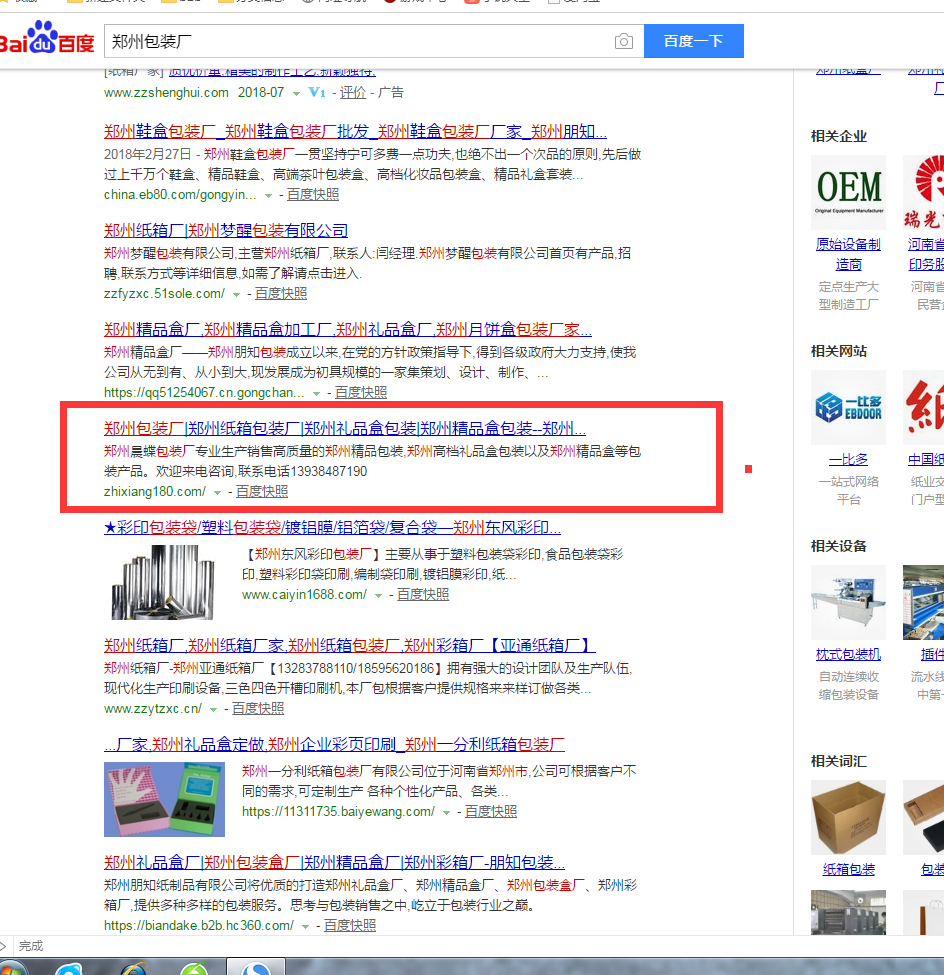Click the 一比多 EBDOOR logo
The width and height of the screenshot is (944, 975).
pos(848,407)
